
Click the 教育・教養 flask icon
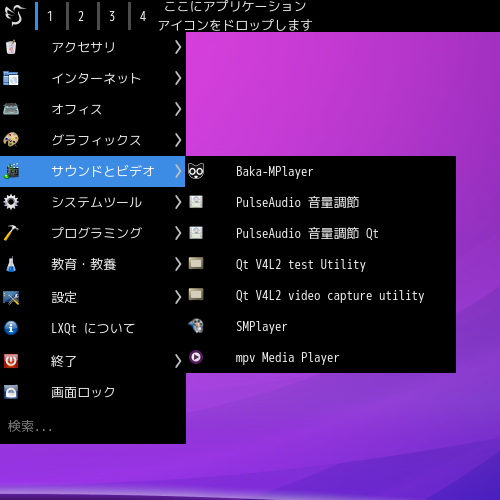coord(11,264)
